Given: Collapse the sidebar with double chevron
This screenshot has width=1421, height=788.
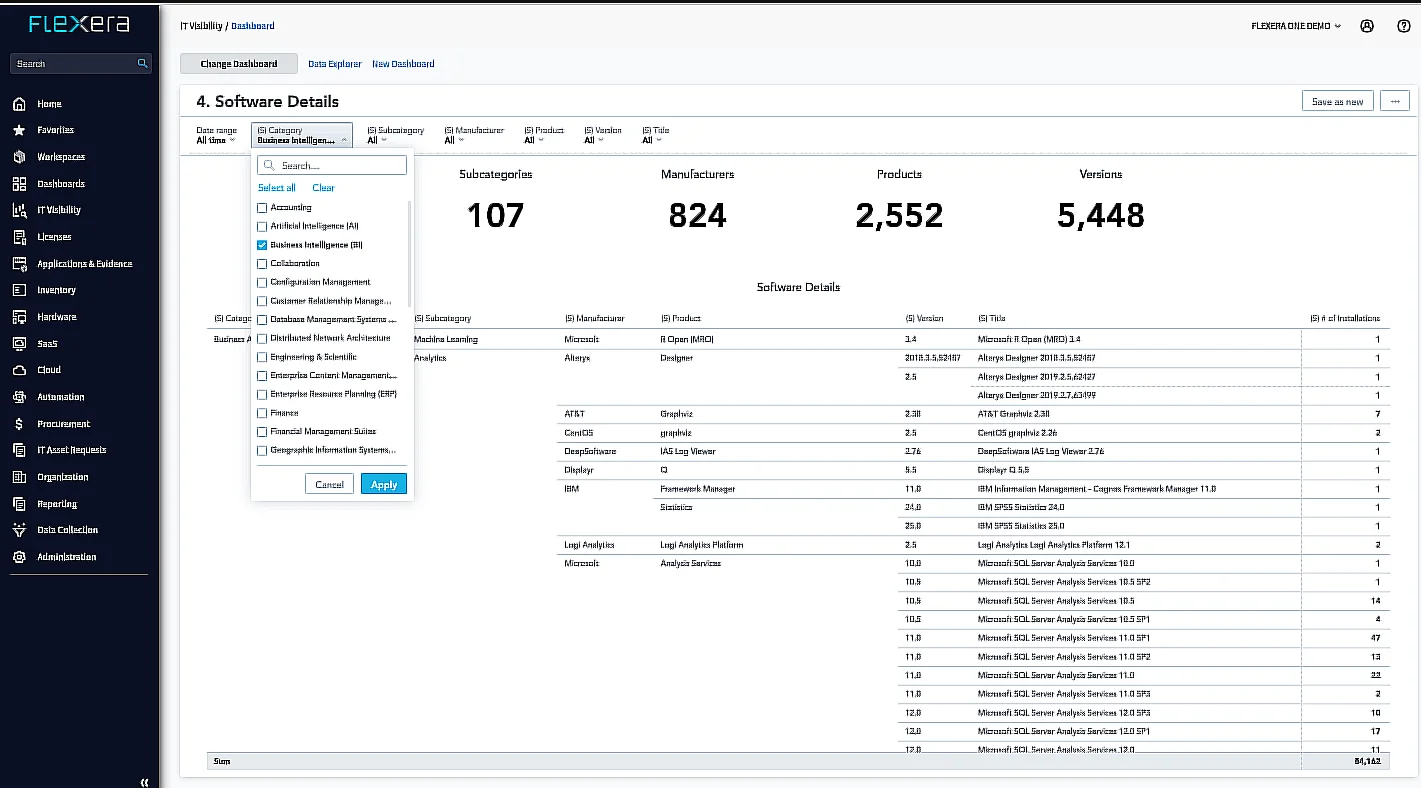Looking at the screenshot, I should 144,782.
